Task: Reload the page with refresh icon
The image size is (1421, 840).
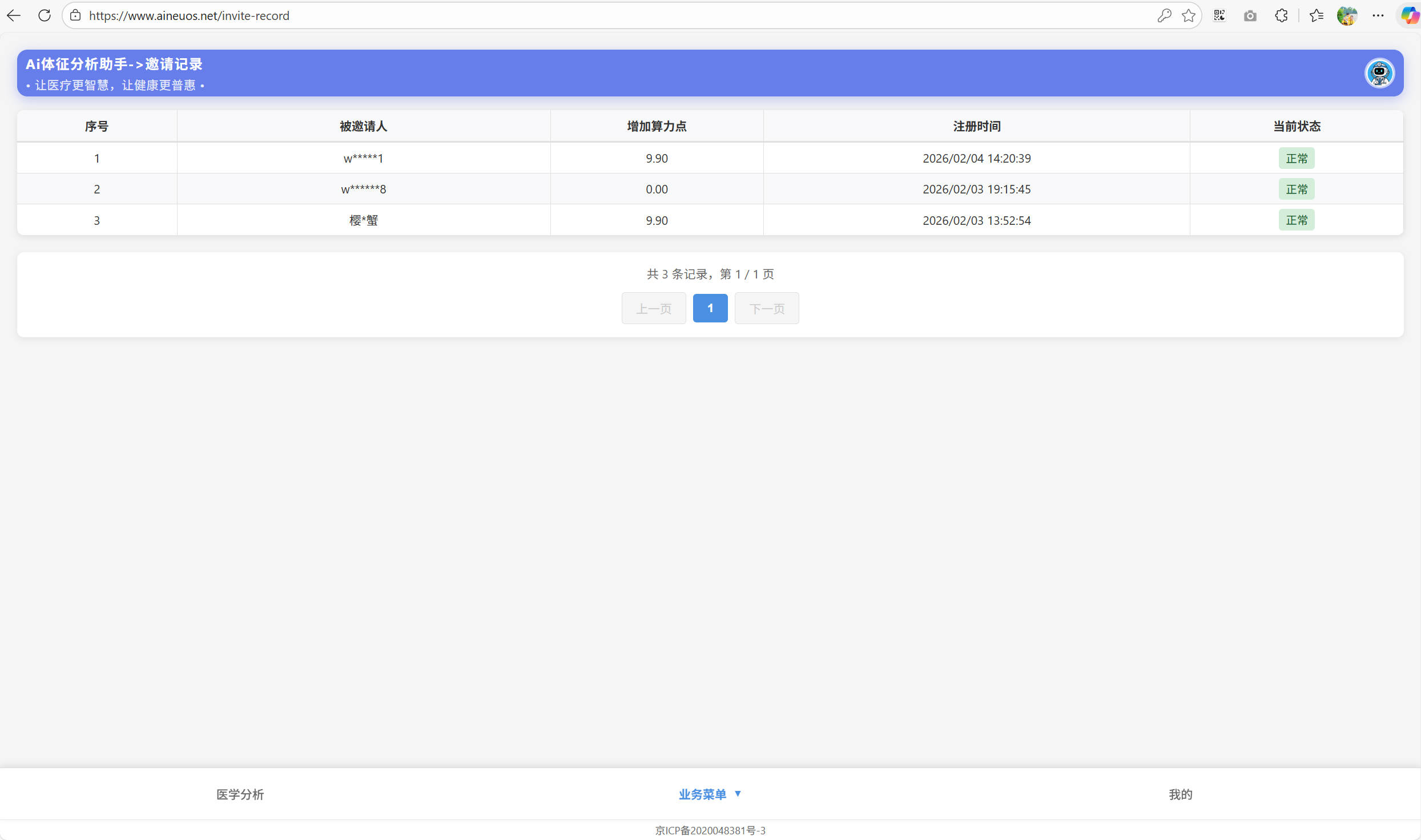Action: pos(45,16)
